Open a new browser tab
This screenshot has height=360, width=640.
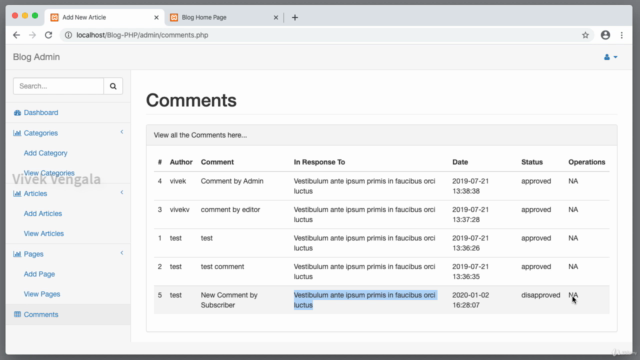[295, 18]
